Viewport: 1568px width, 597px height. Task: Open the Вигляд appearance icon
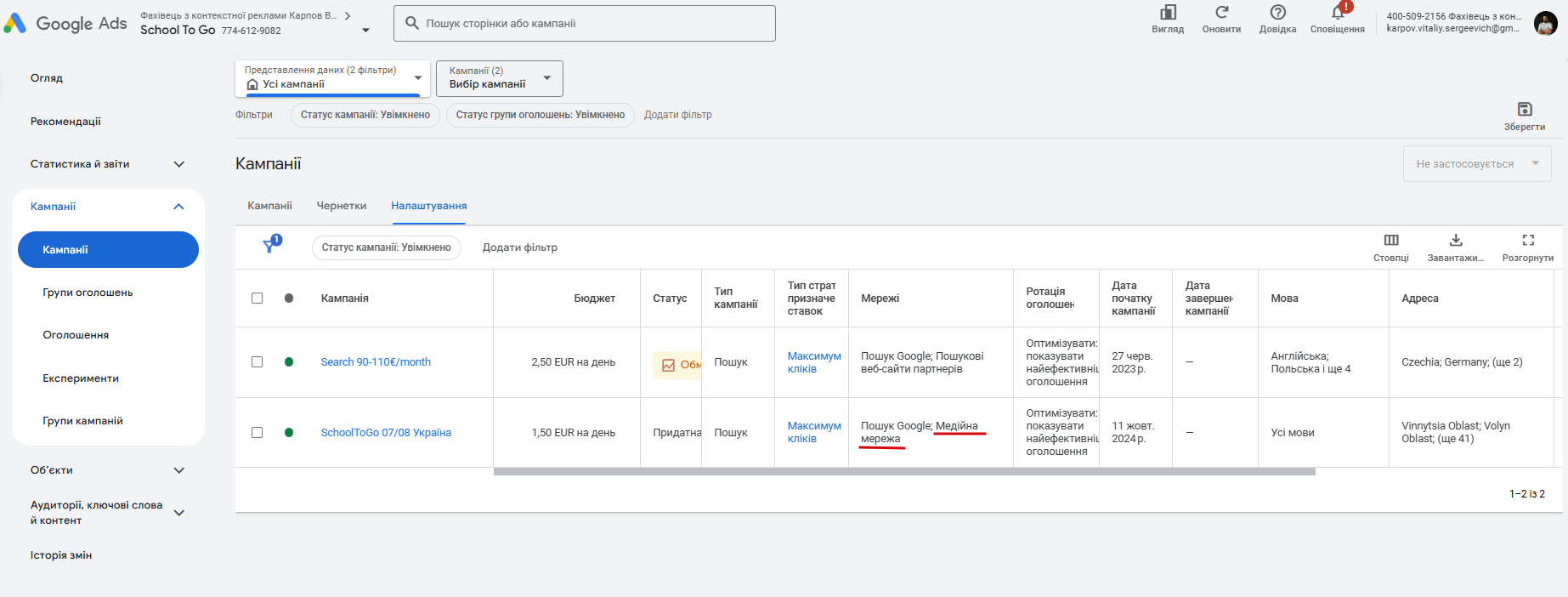[x=1168, y=13]
